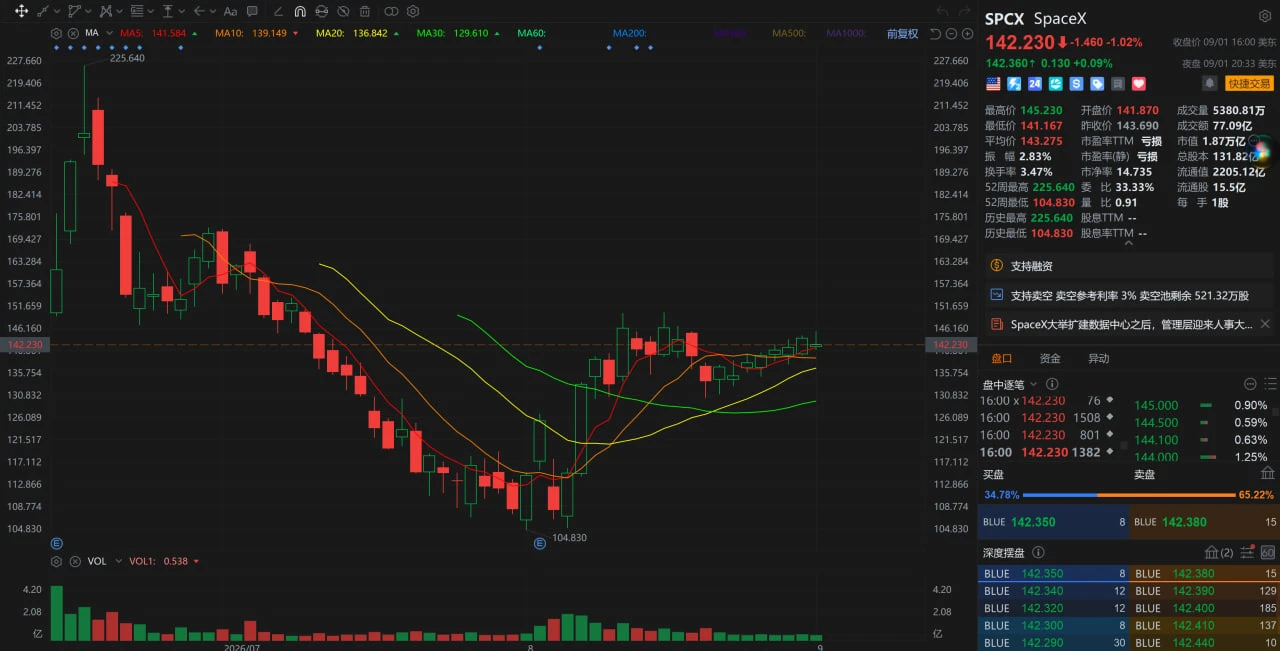Viewport: 1280px width, 651px height.
Task: Select the pitchfork channel drawing tool
Action: point(105,11)
